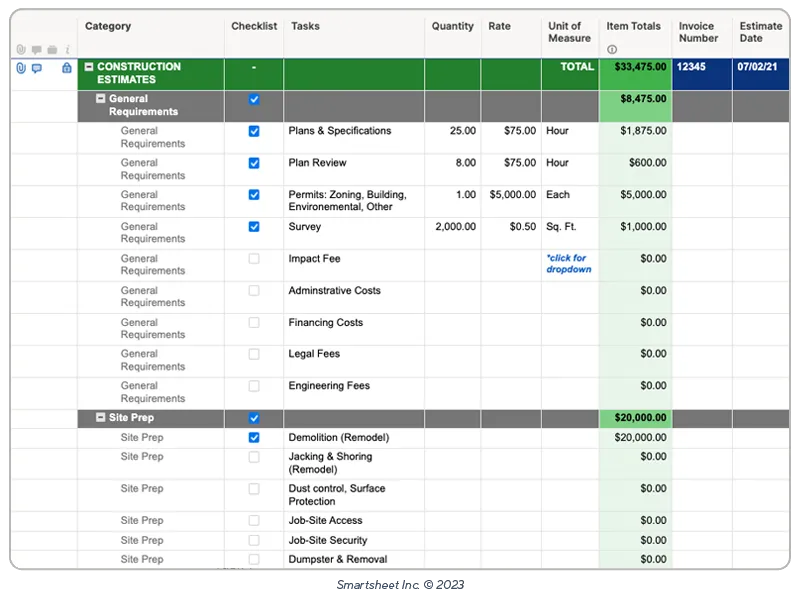Click info icon under Item Totals header
This screenshot has height=601, width=800.
point(612,49)
